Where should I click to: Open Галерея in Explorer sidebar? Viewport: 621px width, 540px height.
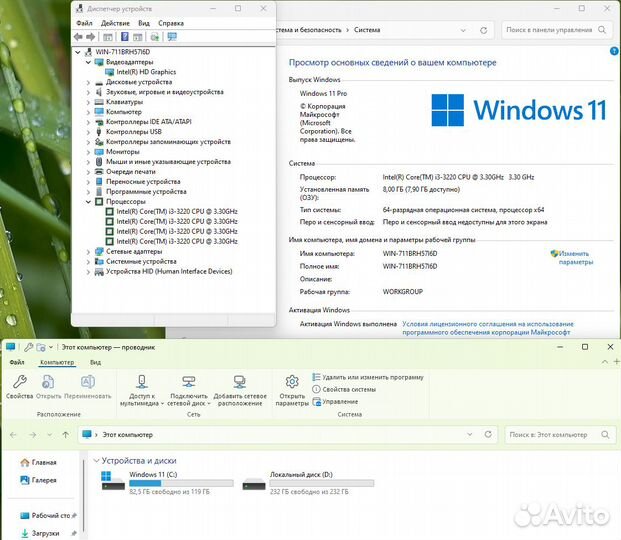coord(39,480)
